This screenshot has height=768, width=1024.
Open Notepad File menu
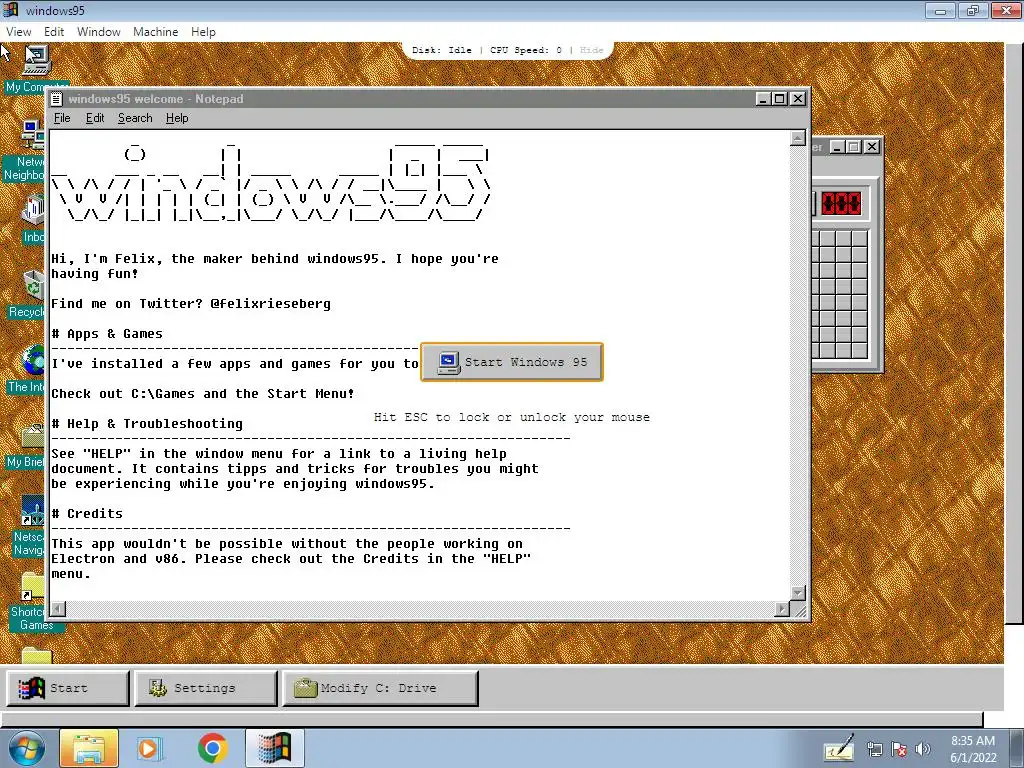pos(62,118)
